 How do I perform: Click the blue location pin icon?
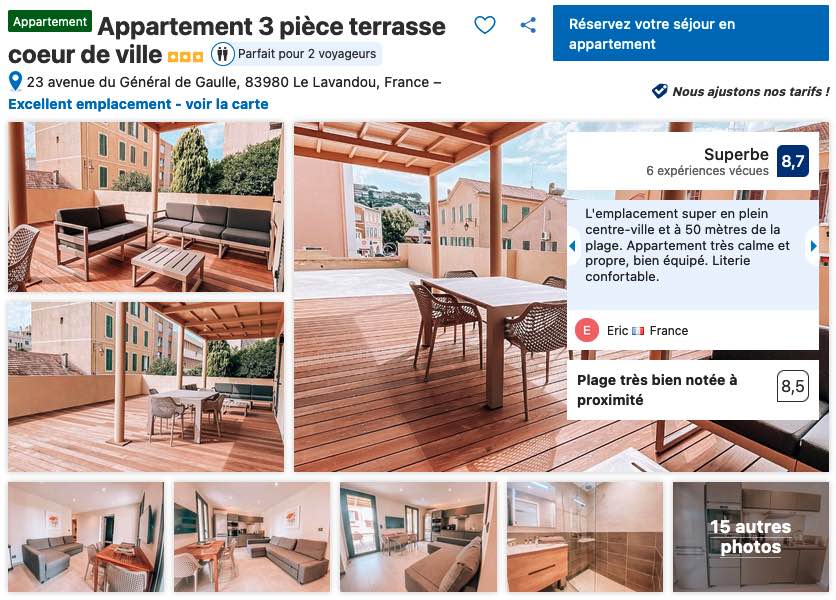pyautogui.click(x=15, y=82)
